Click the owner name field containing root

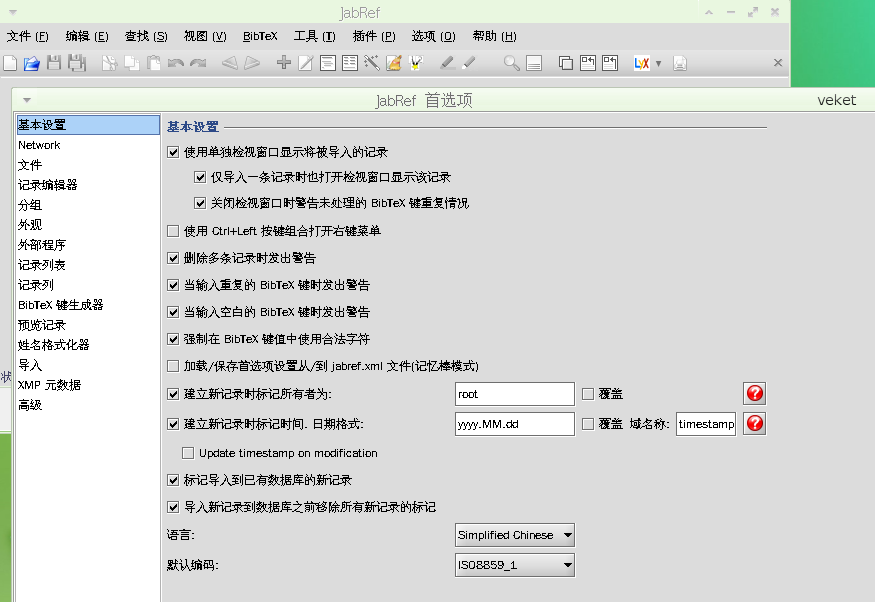tap(515, 394)
